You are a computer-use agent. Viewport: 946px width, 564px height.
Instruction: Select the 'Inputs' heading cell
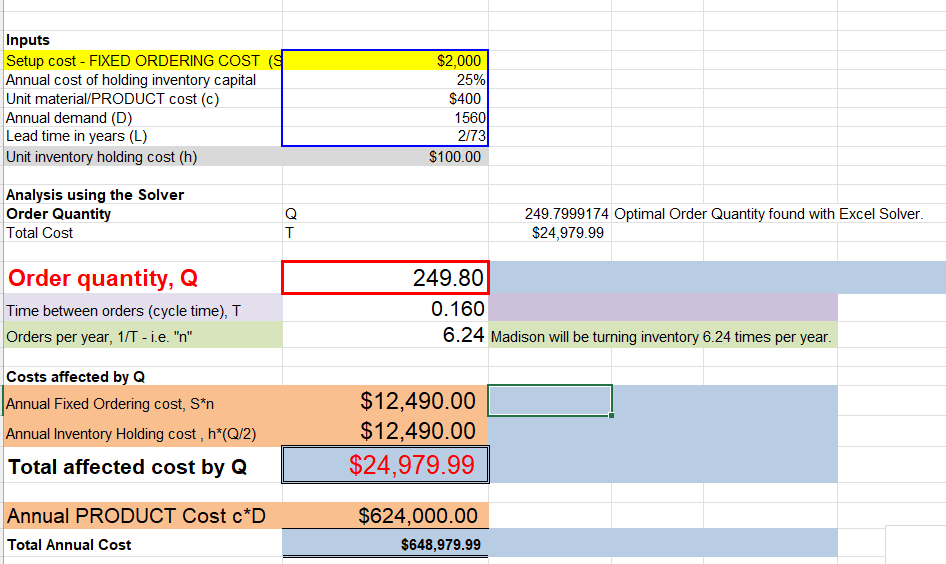(x=143, y=40)
